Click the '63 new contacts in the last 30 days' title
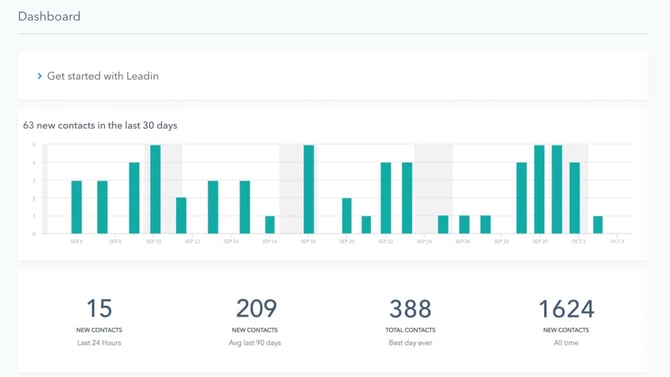This screenshot has height=377, width=670. (100, 125)
